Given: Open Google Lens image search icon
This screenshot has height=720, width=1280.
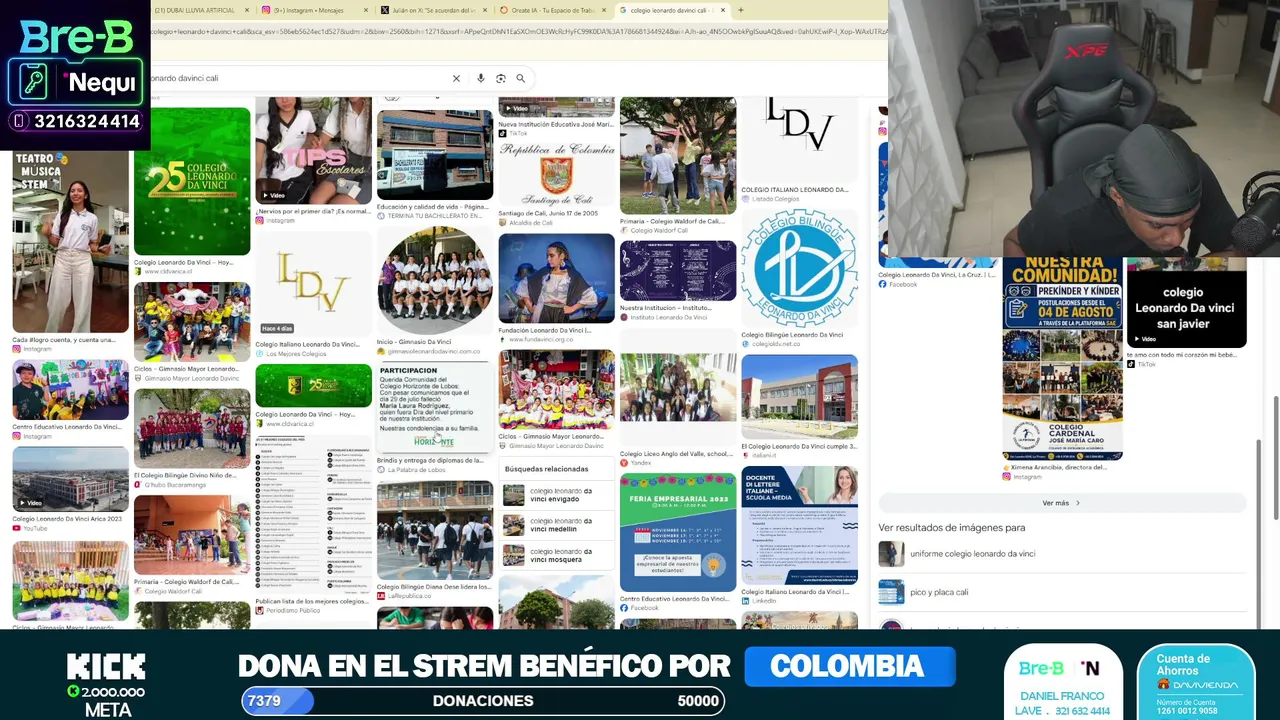Looking at the screenshot, I should (x=501, y=78).
